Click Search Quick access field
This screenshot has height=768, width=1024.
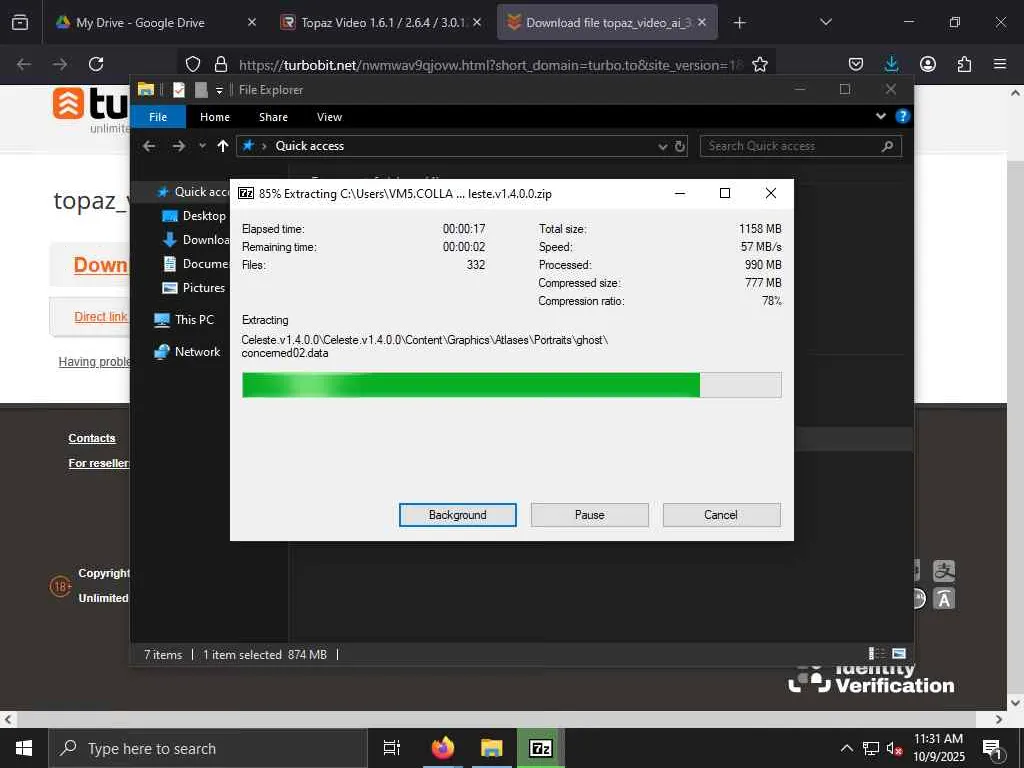[x=801, y=146]
